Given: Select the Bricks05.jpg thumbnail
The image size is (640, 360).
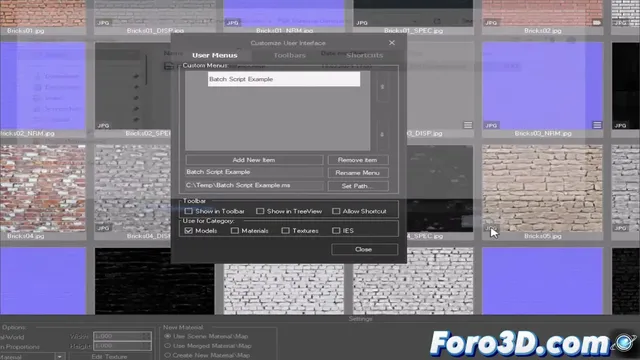Looking at the screenshot, I should (x=542, y=189).
